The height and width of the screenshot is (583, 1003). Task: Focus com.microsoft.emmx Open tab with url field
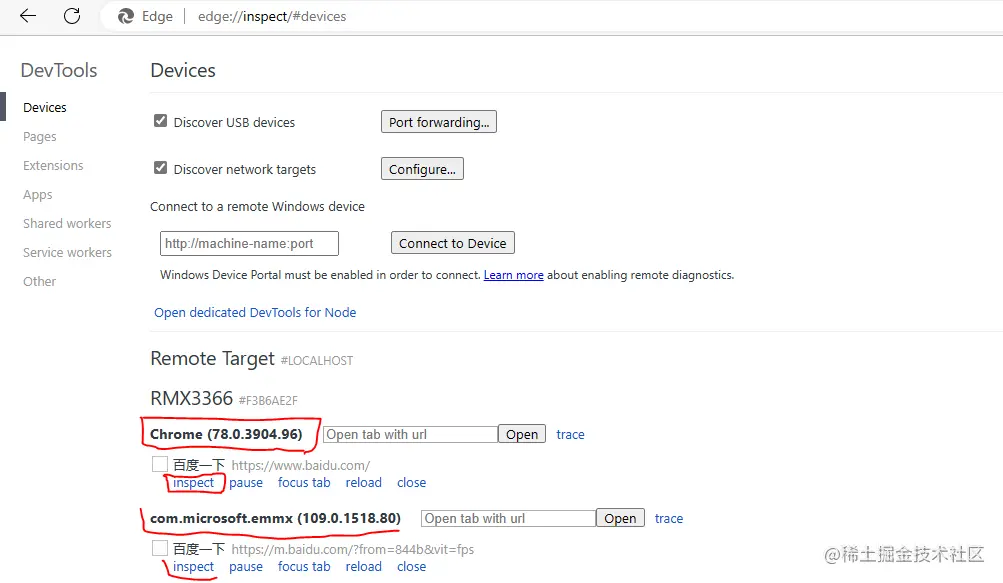pos(509,518)
